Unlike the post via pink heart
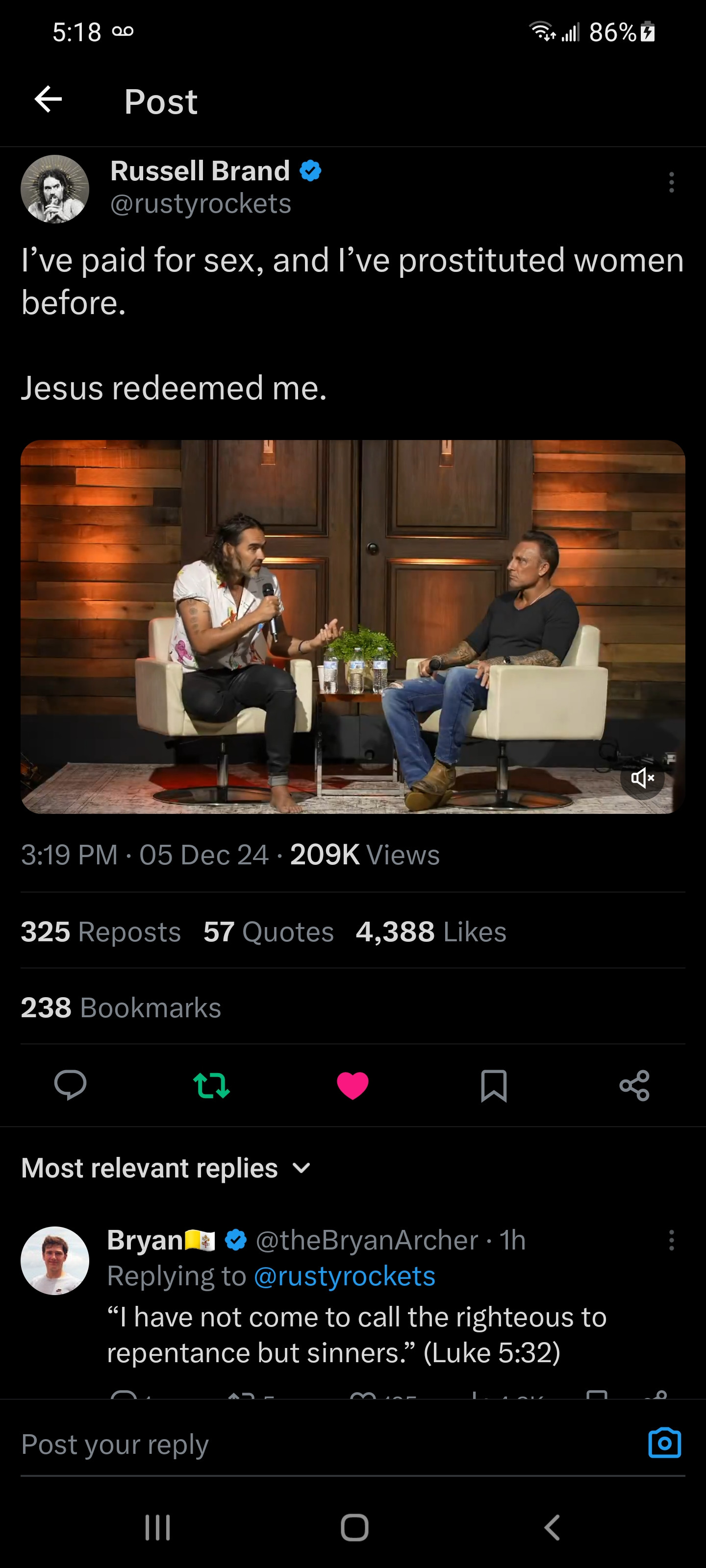The width and height of the screenshot is (706, 1568). (x=353, y=1085)
